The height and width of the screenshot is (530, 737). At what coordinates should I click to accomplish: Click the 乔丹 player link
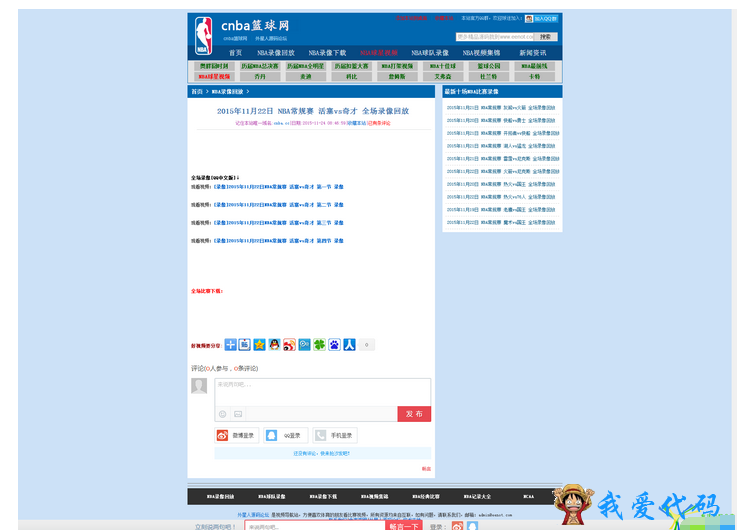260,77
